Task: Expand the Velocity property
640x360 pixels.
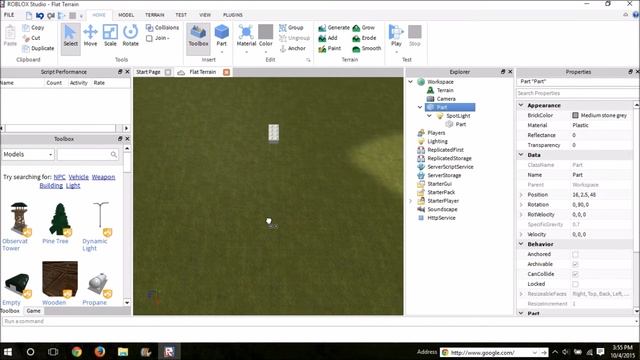Action: point(521,234)
